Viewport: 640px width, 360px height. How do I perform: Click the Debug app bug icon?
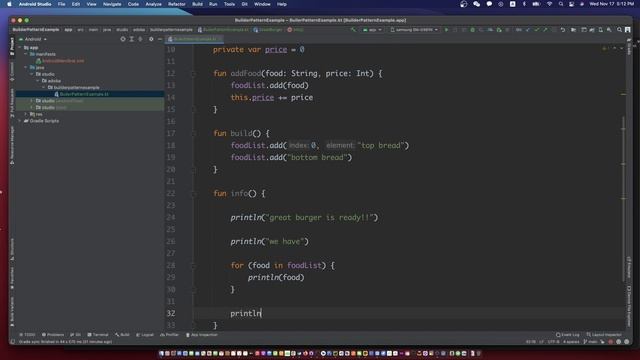[473, 30]
